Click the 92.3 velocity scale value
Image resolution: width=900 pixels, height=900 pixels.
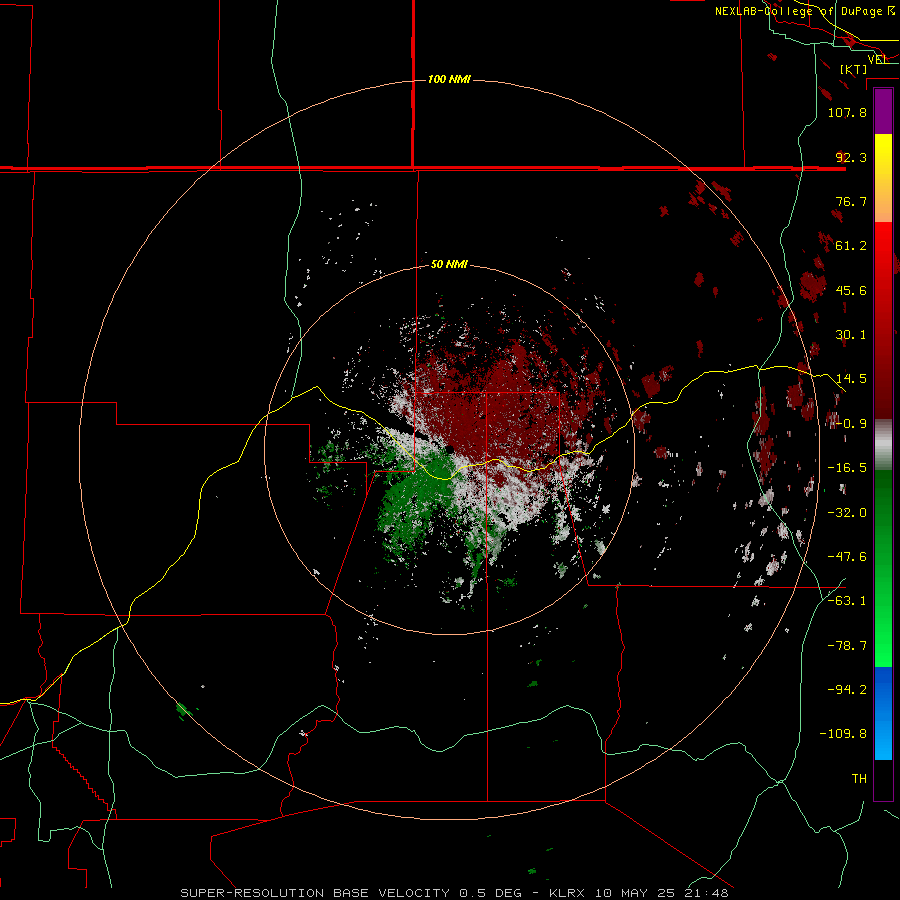(851, 157)
